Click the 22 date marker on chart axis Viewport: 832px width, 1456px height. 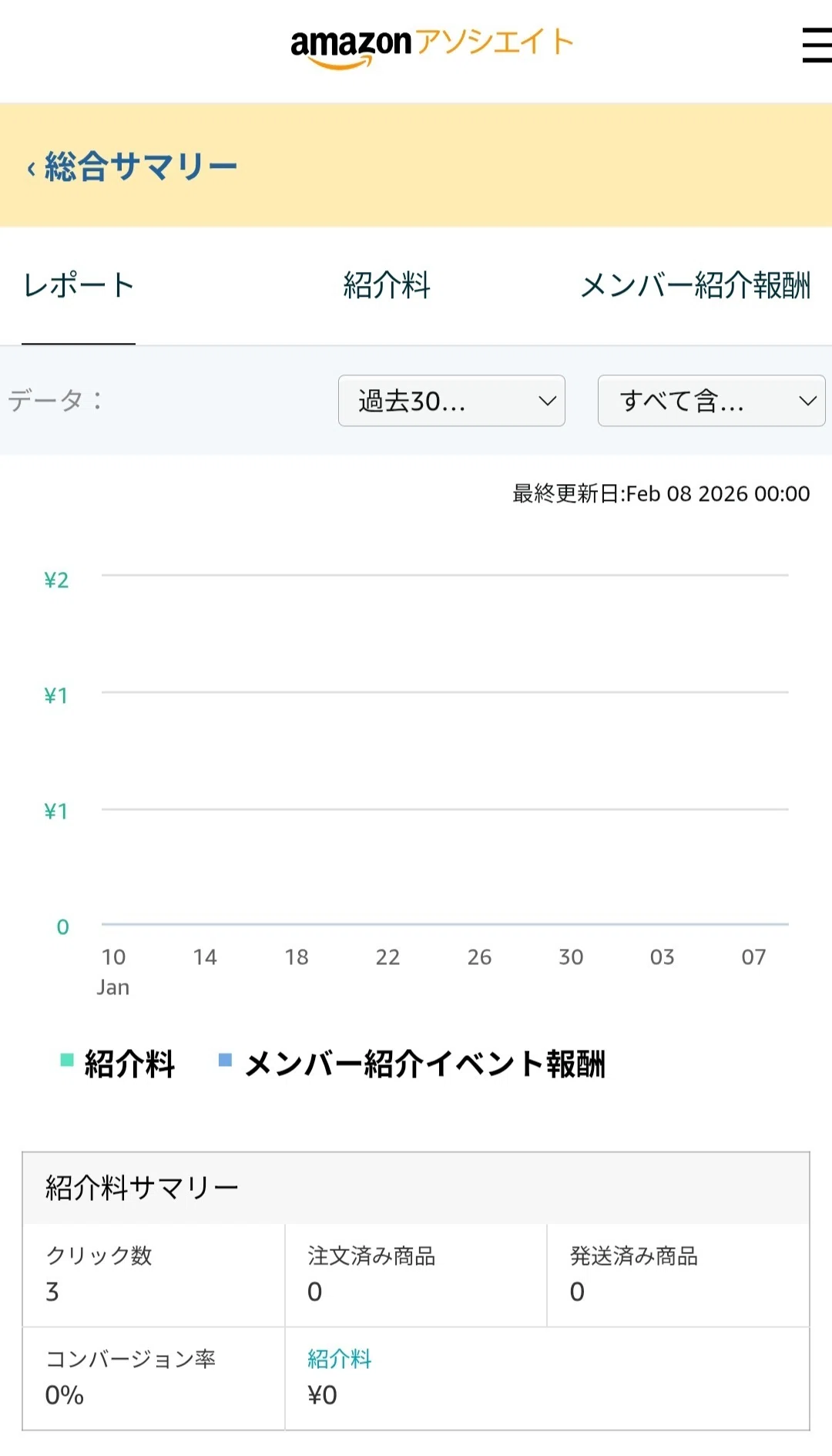point(387,957)
